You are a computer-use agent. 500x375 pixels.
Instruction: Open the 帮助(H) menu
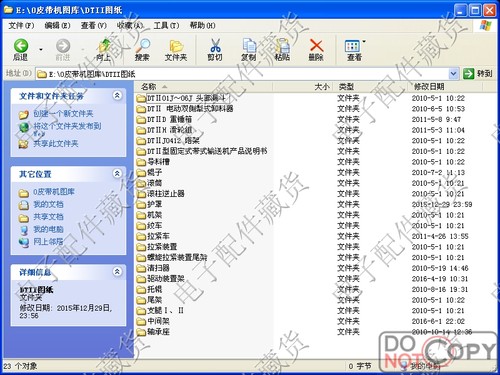click(x=203, y=25)
